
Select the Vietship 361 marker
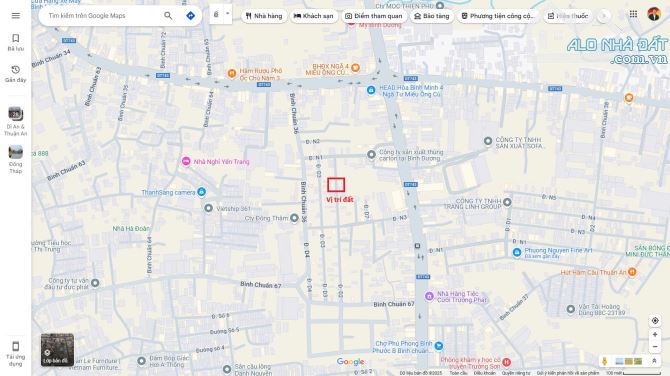[208, 208]
